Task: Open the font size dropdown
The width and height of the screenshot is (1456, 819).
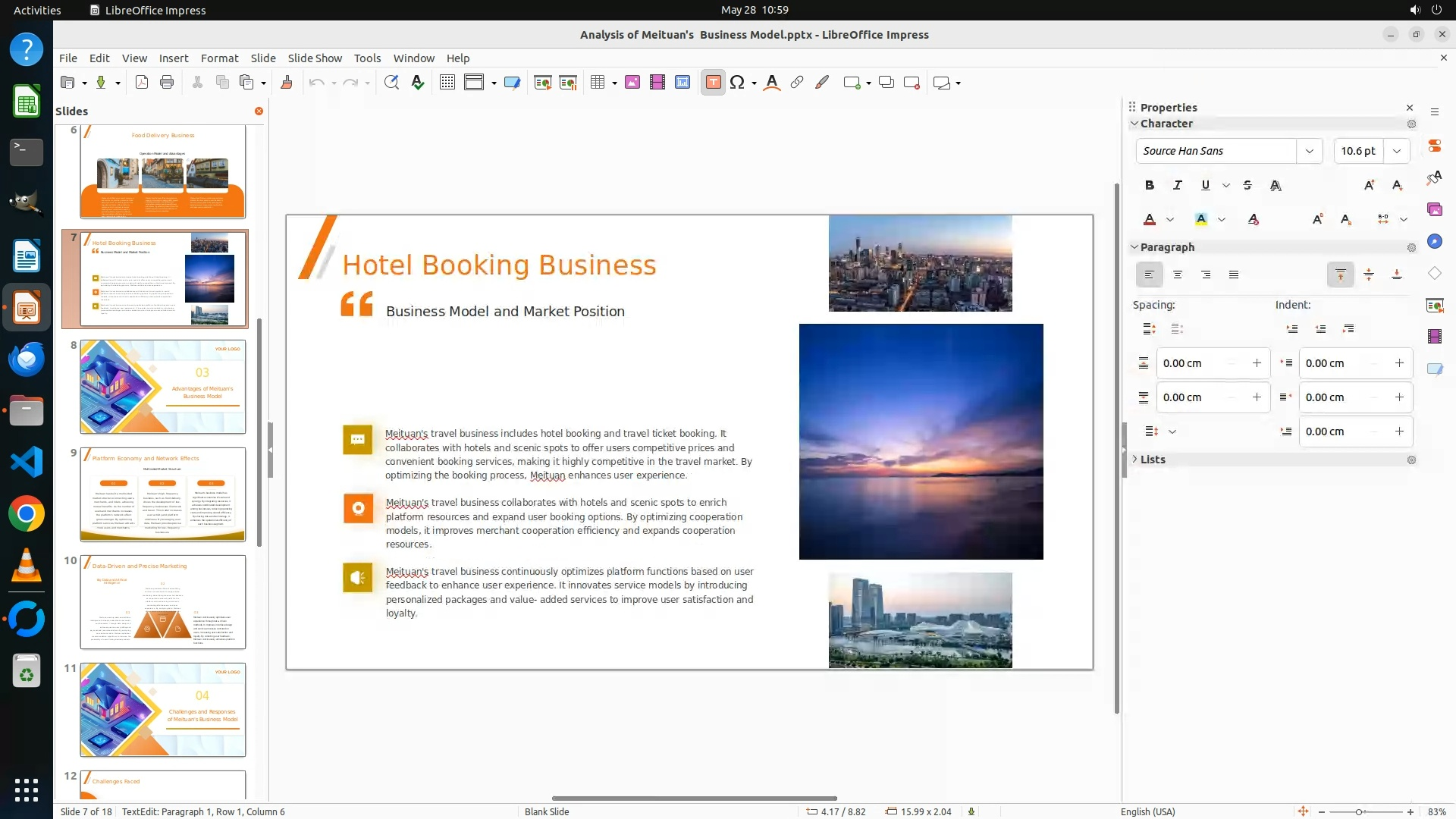Action: [1397, 151]
